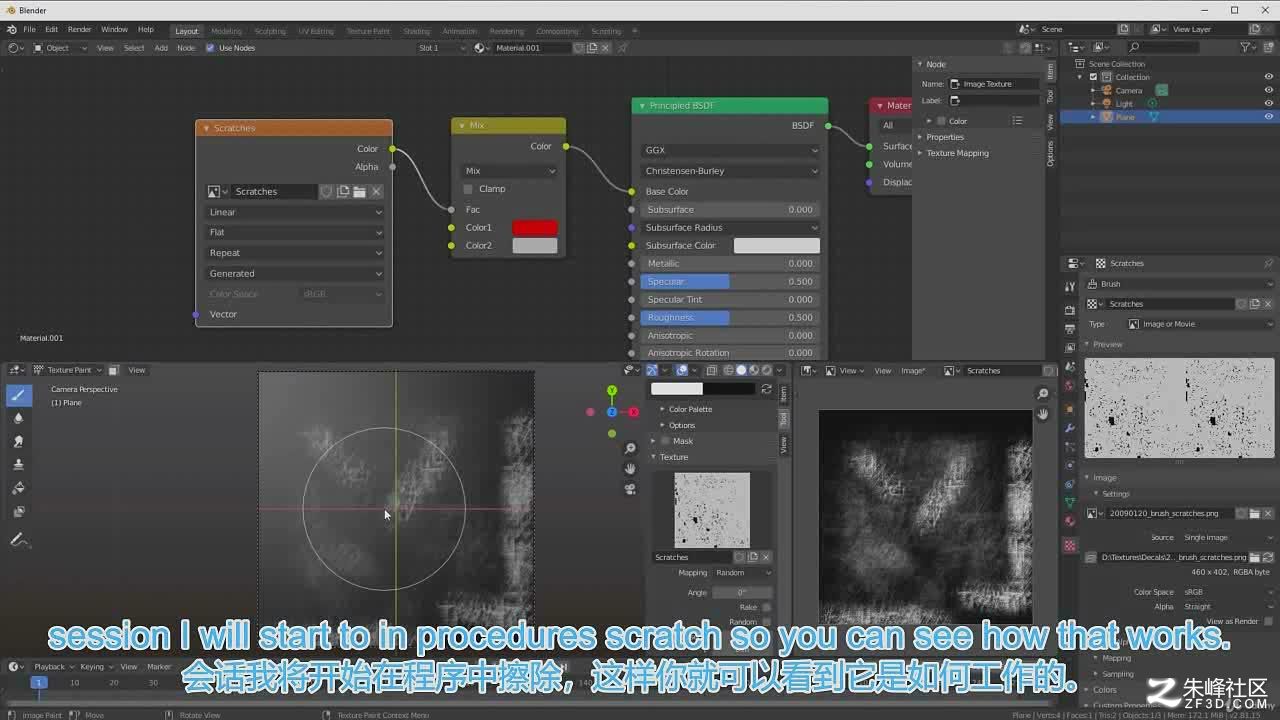1280x720 pixels.
Task: Open the Material properties tab
Action: click(1070, 521)
